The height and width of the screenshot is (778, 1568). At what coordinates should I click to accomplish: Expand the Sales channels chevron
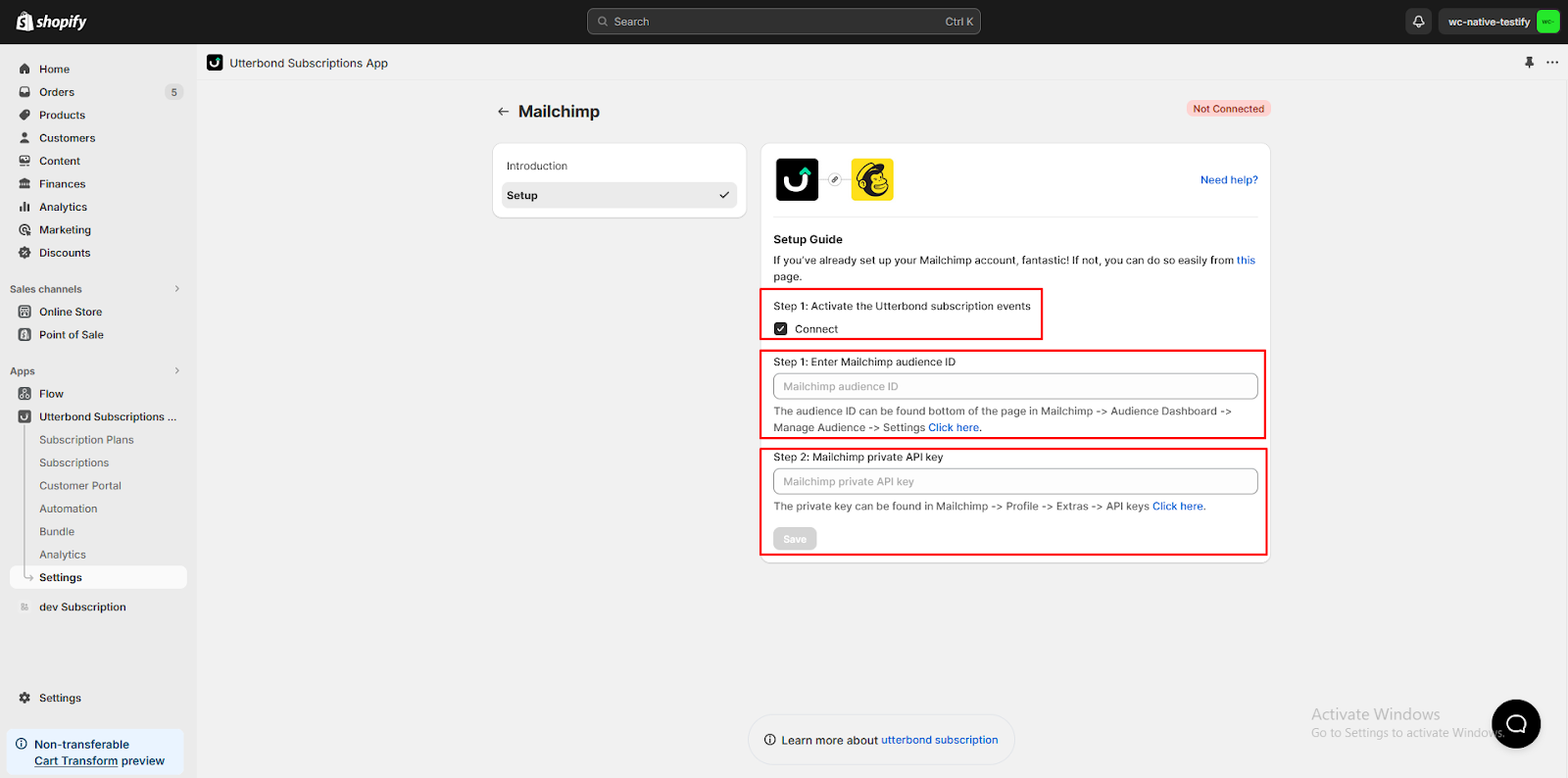click(177, 289)
